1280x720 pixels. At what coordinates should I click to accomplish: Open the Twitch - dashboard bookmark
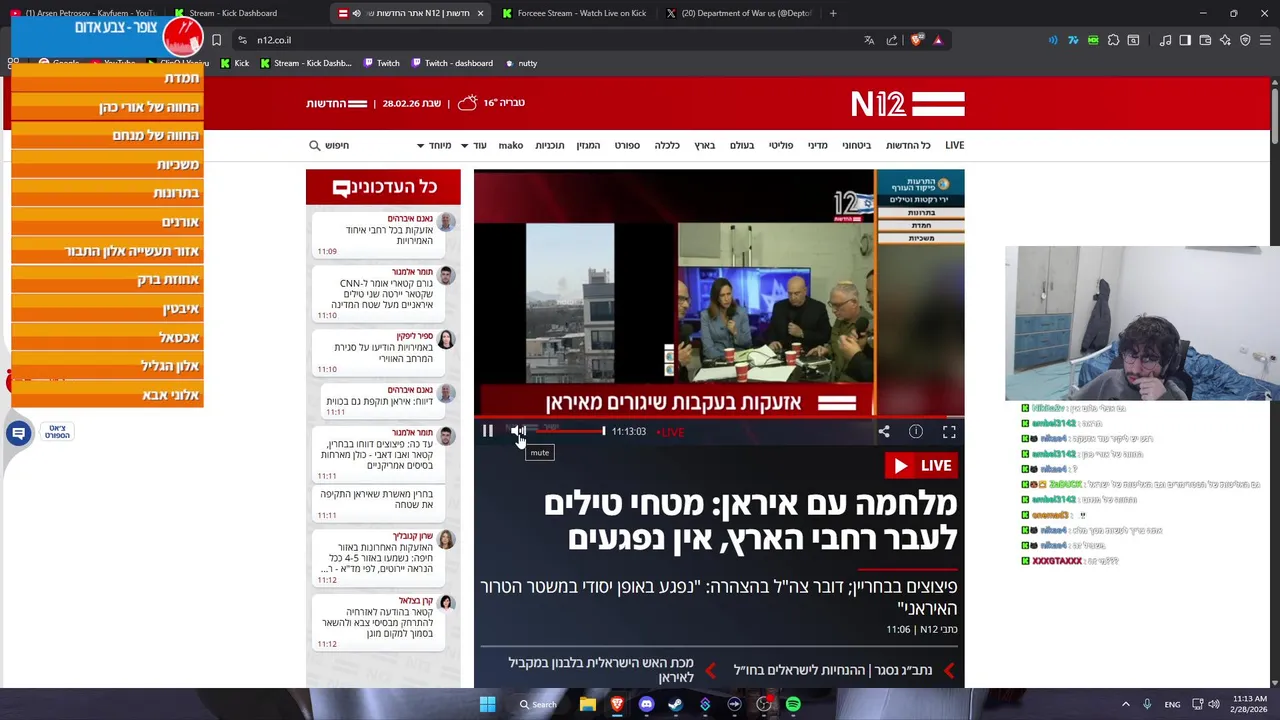pos(450,63)
